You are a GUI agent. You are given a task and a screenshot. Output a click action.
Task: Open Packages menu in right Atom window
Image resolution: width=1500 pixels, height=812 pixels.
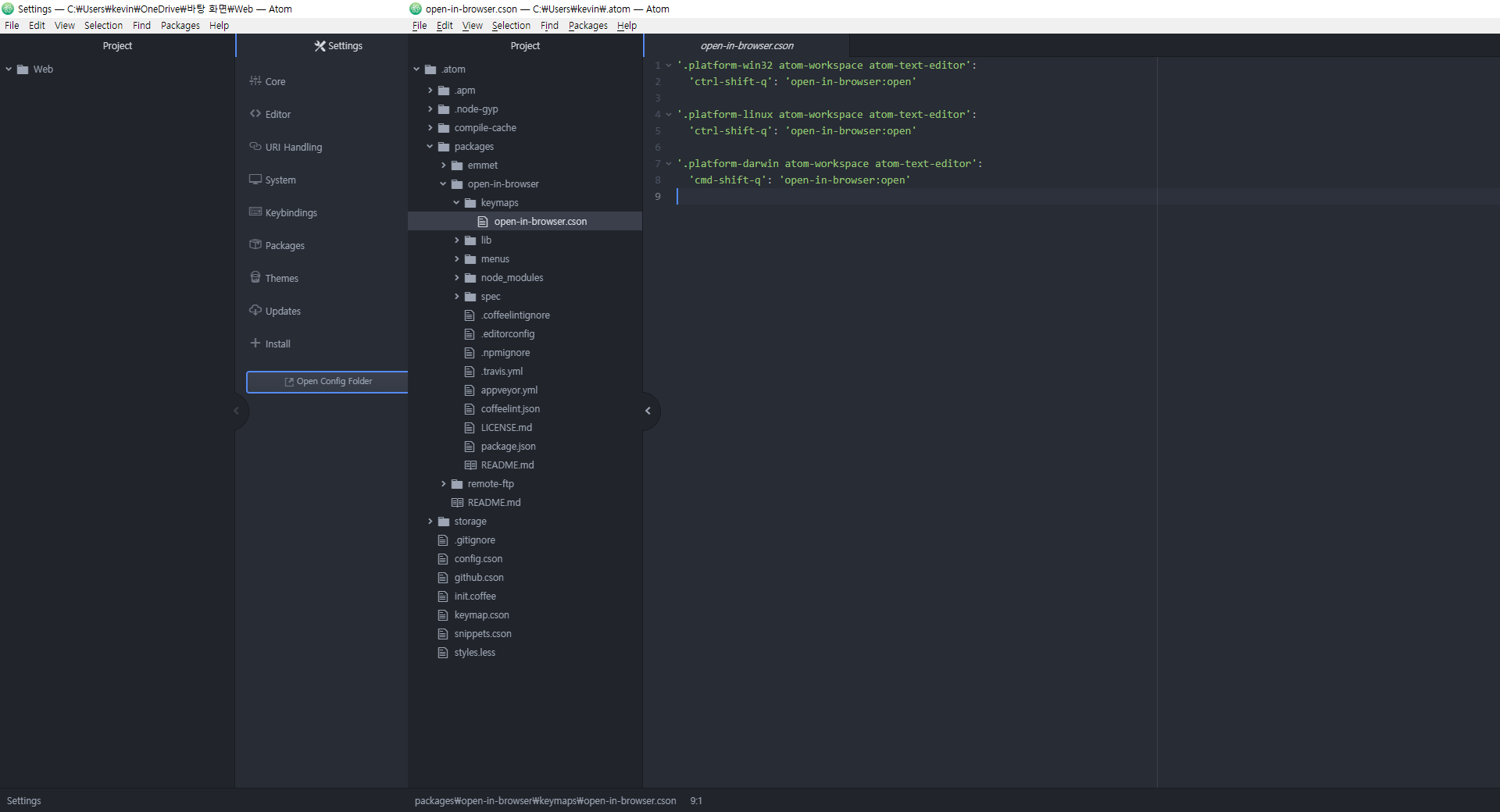click(588, 26)
